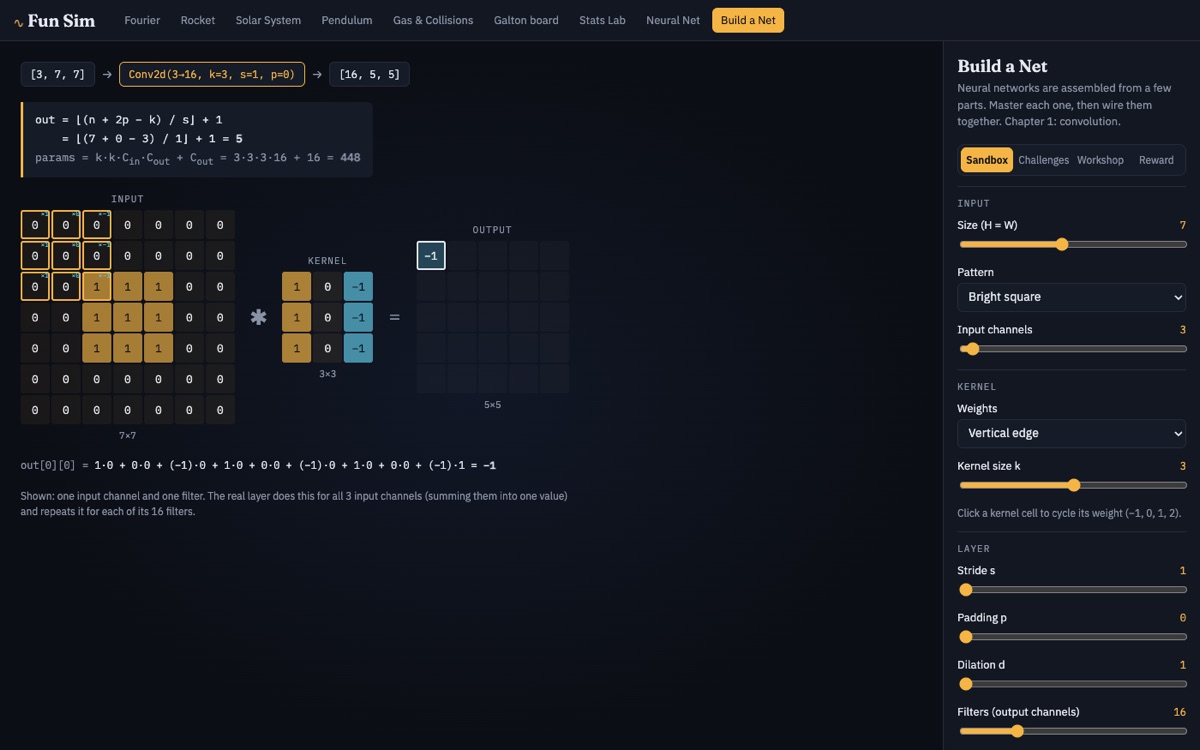Click the out[0][0] calculation line

[258, 465]
